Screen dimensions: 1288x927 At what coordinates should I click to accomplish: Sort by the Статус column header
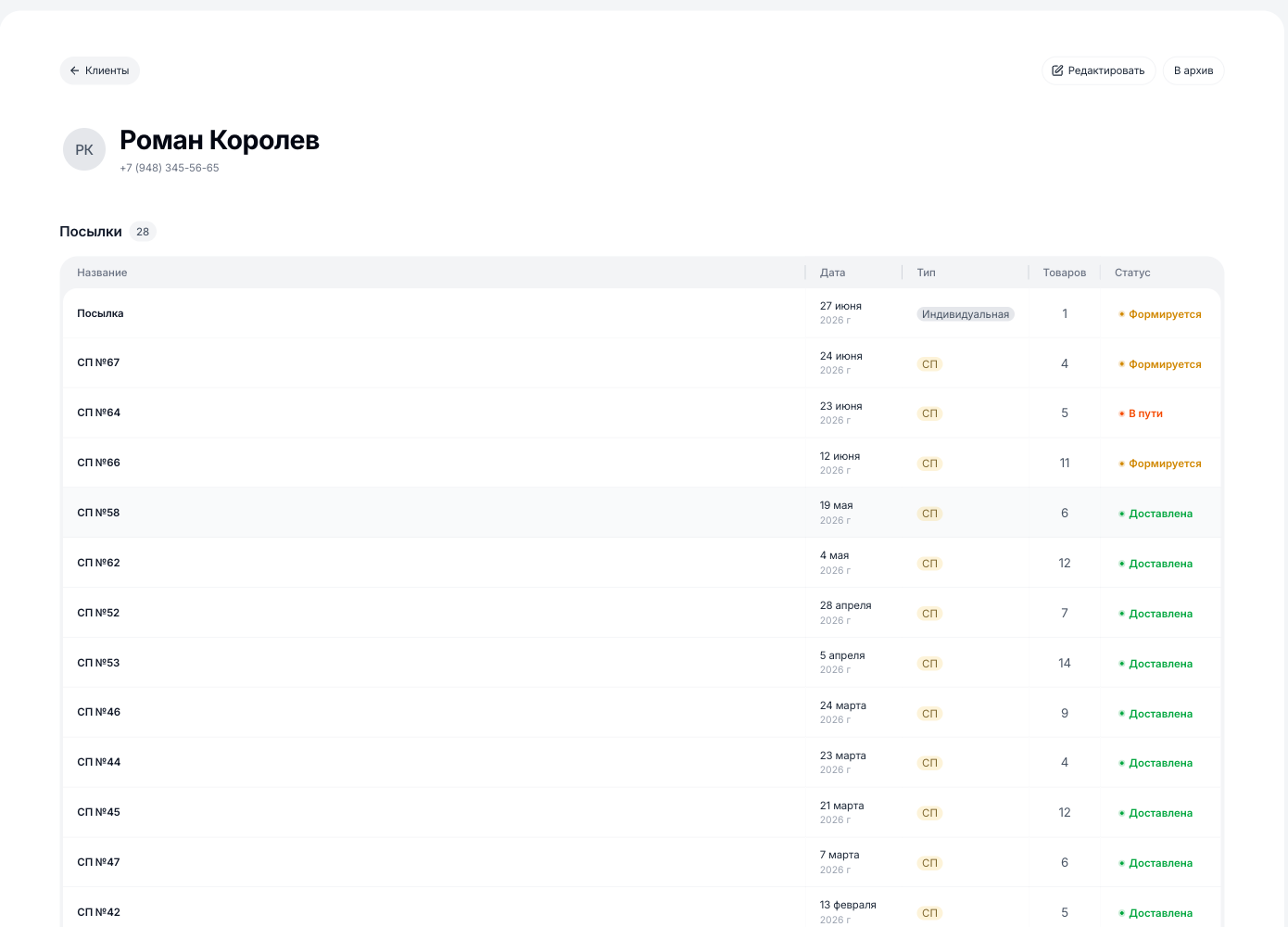pyautogui.click(x=1132, y=273)
